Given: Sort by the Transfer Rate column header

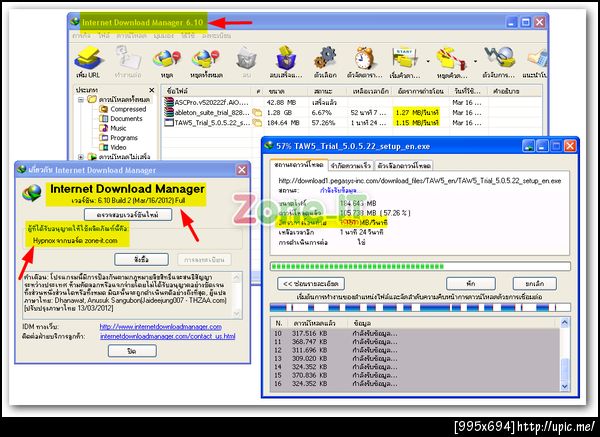Looking at the screenshot, I should pos(421,91).
